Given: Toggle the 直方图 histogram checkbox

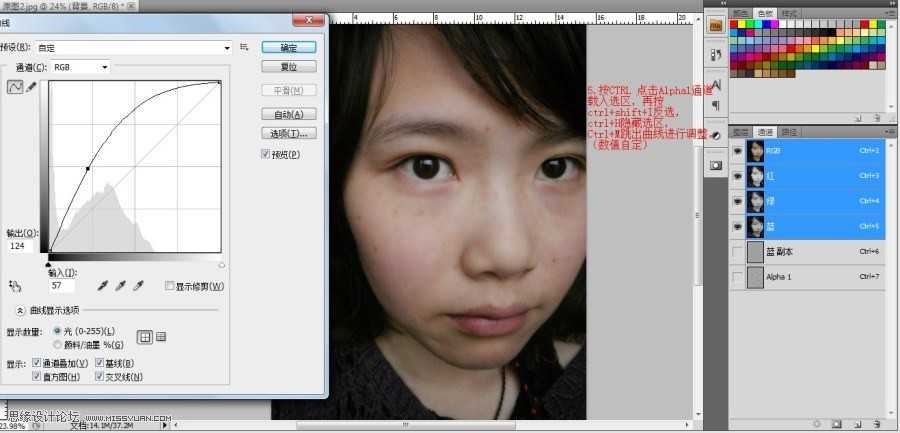Looking at the screenshot, I should click(37, 377).
